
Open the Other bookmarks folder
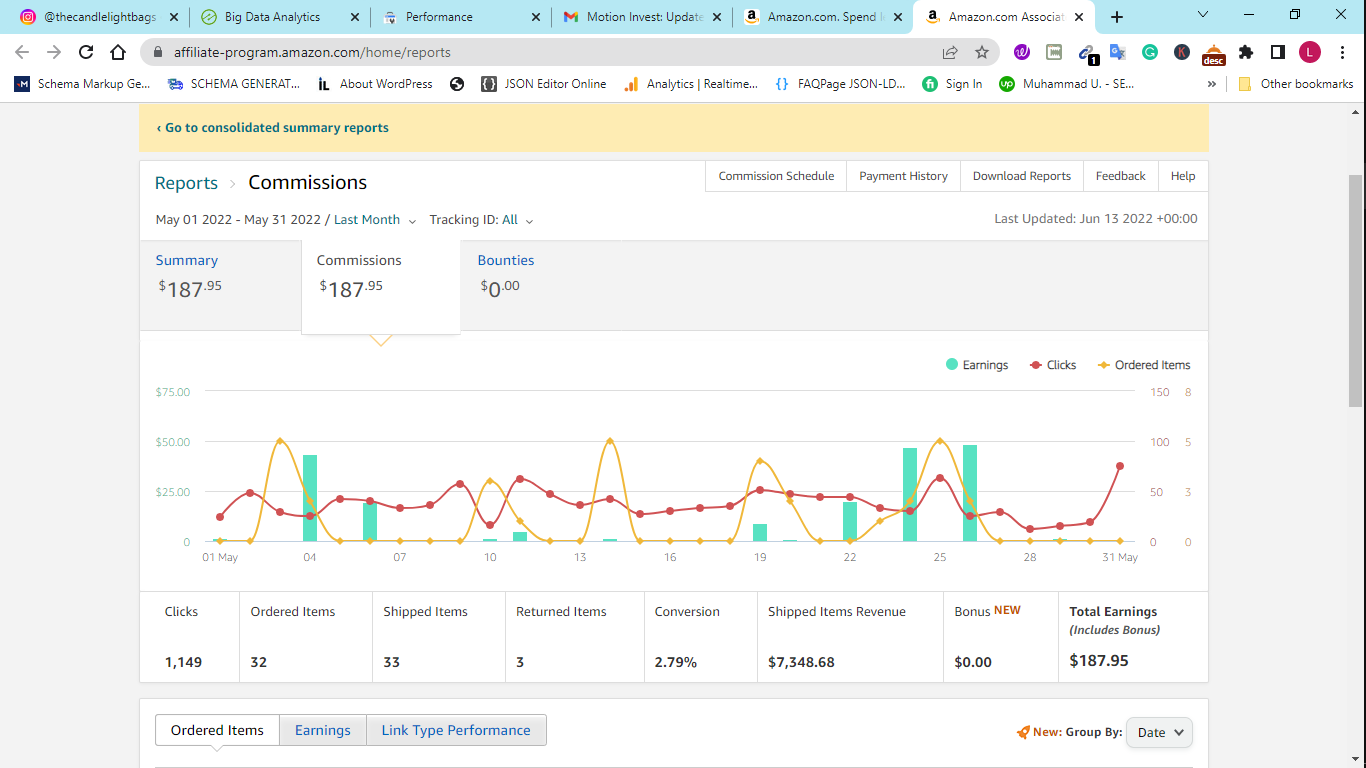(1296, 84)
